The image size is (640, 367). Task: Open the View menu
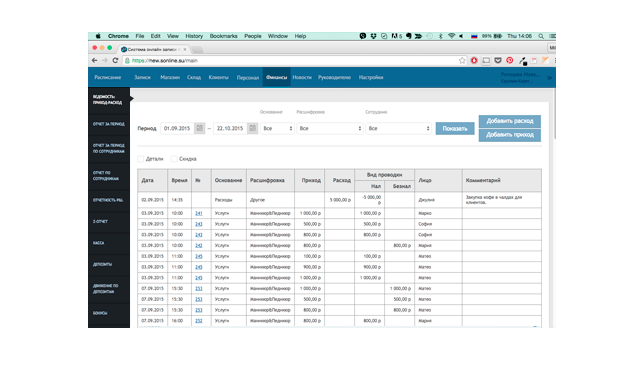point(173,36)
